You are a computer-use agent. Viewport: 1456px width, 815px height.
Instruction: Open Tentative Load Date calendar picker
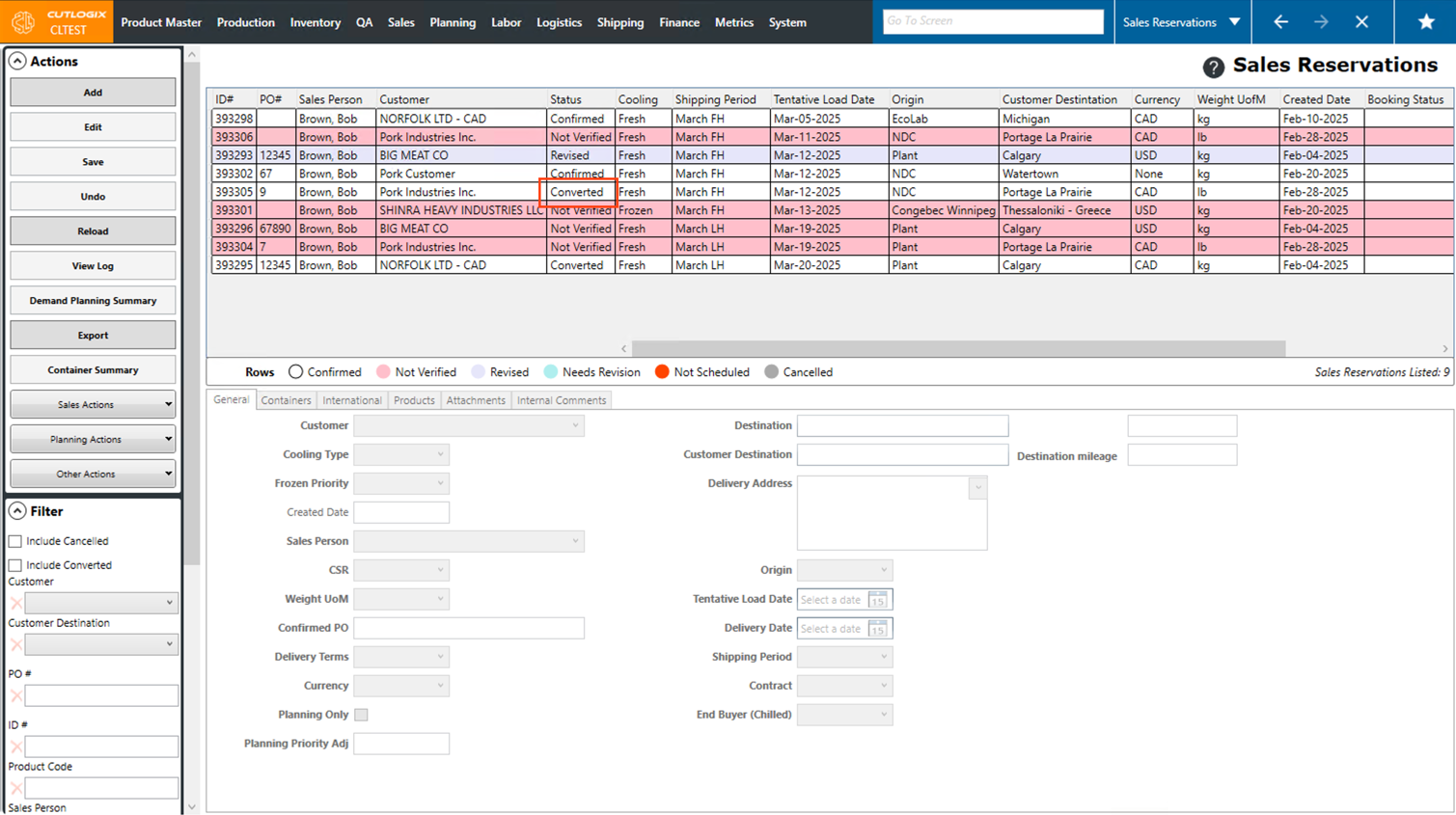click(x=877, y=600)
